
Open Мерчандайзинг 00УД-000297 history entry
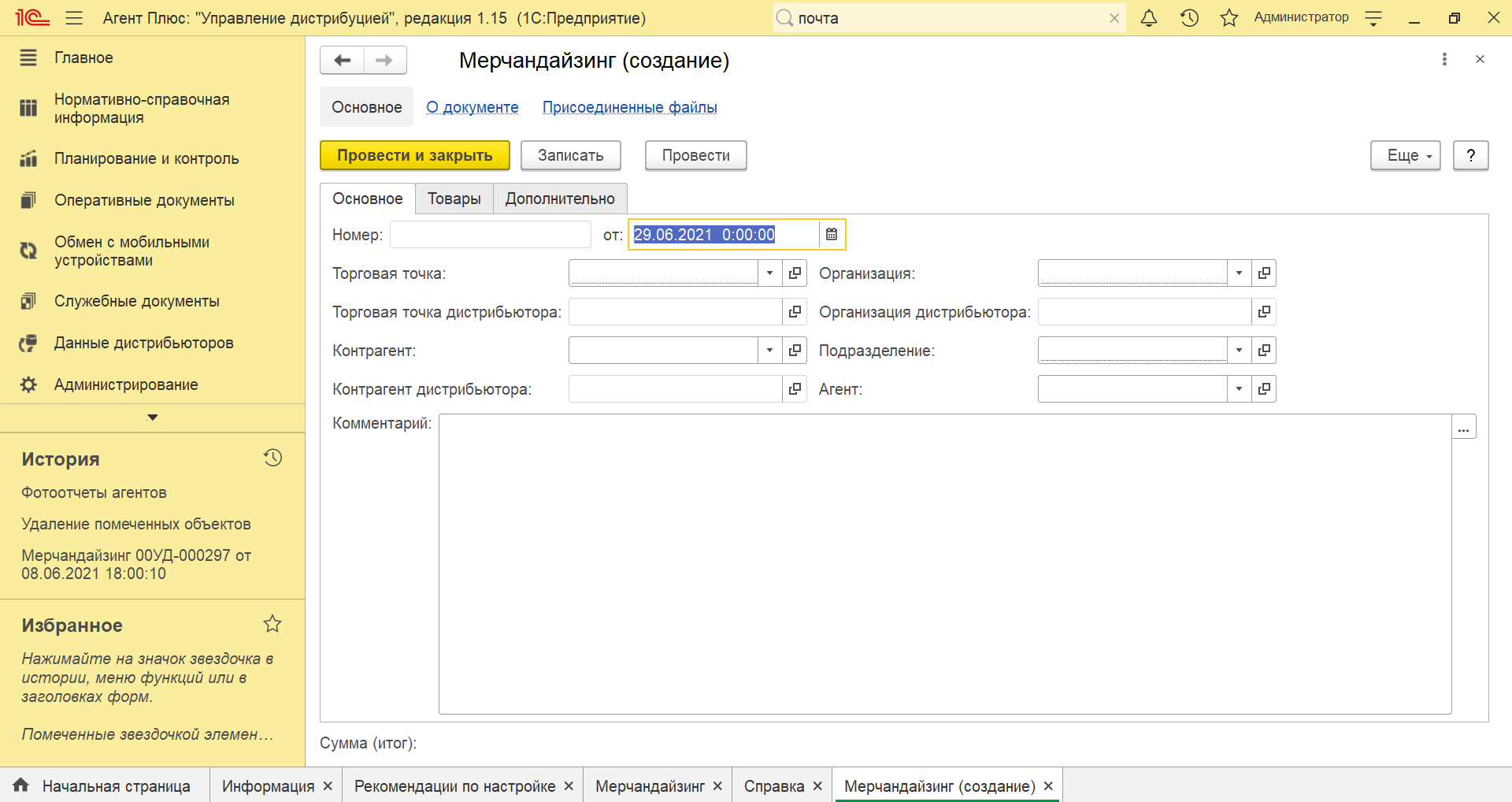[136, 564]
